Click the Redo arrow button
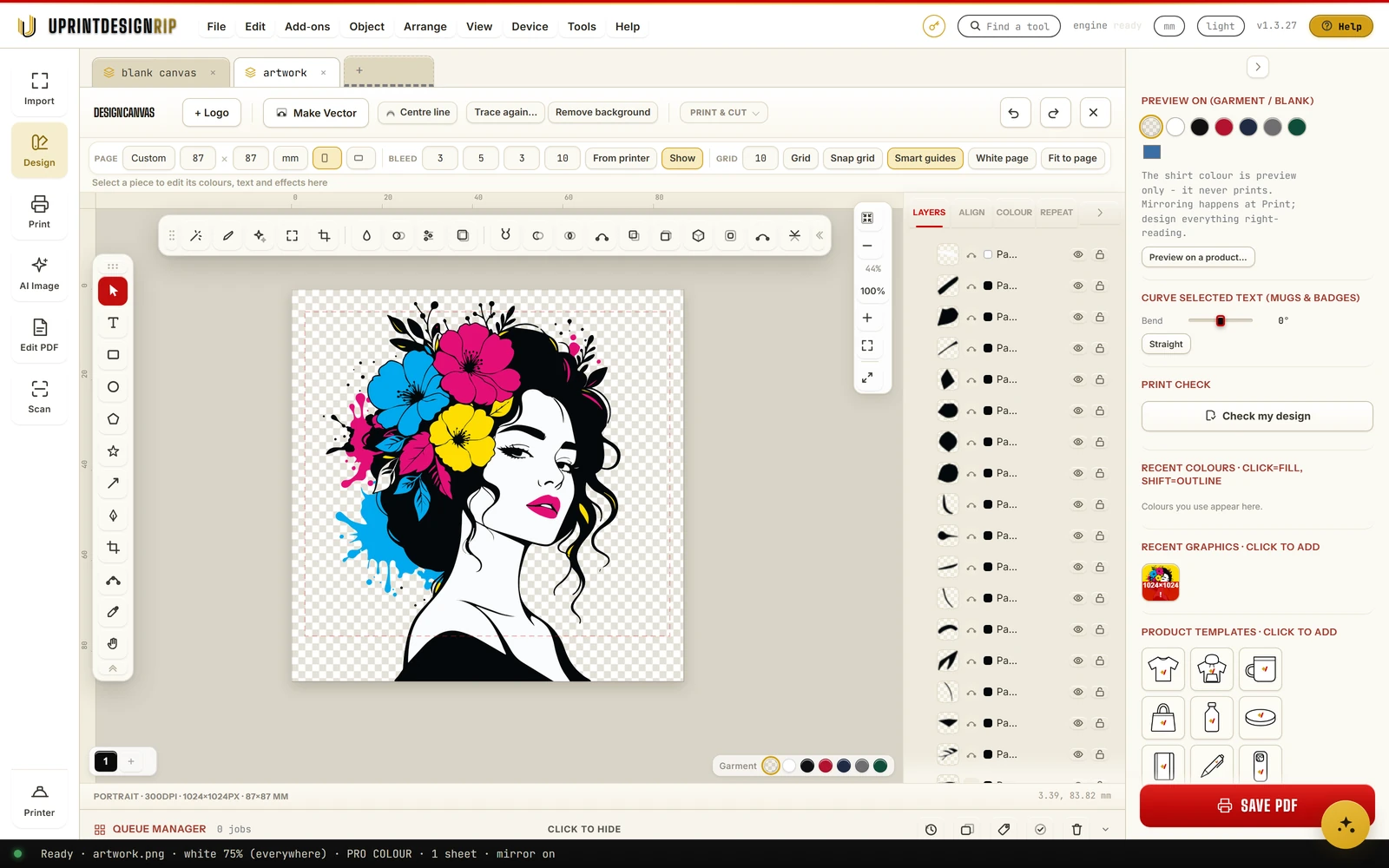Screen dimensions: 1389x868 pyautogui.click(x=1054, y=113)
